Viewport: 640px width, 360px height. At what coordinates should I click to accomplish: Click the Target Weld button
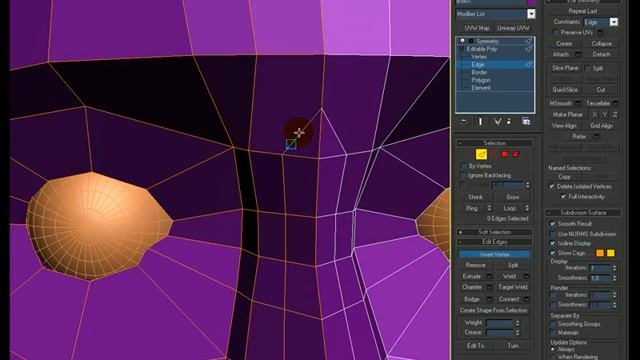click(x=513, y=287)
